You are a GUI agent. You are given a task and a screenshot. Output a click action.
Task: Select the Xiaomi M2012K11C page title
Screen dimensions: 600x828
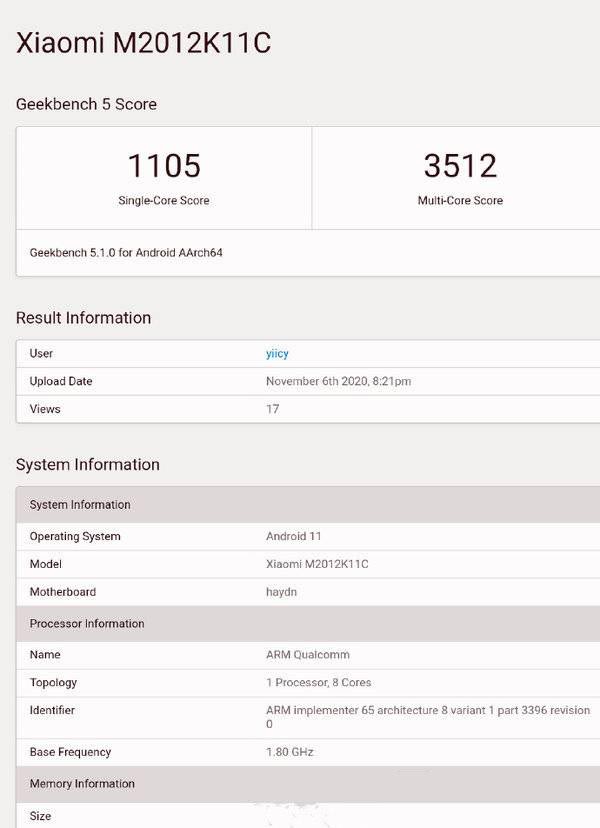click(143, 43)
